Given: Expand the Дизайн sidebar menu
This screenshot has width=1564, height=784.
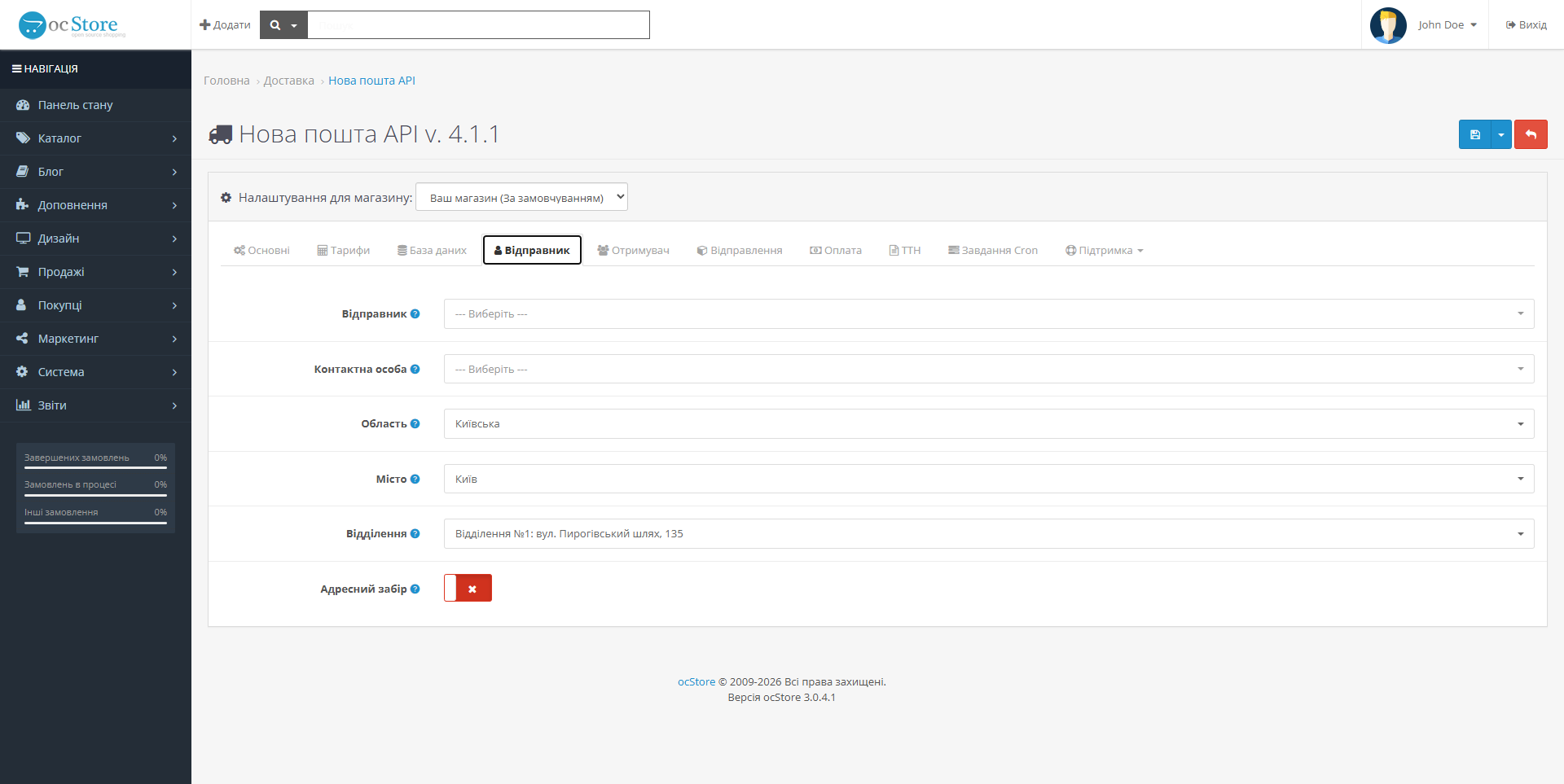Looking at the screenshot, I should pos(95,239).
